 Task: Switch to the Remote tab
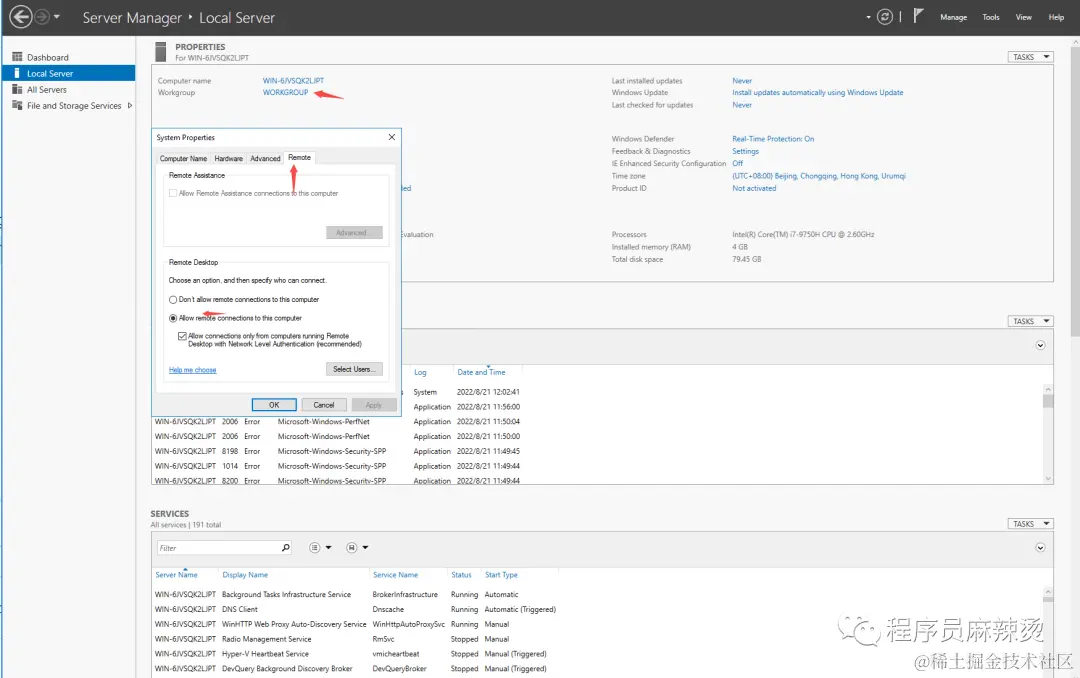300,158
